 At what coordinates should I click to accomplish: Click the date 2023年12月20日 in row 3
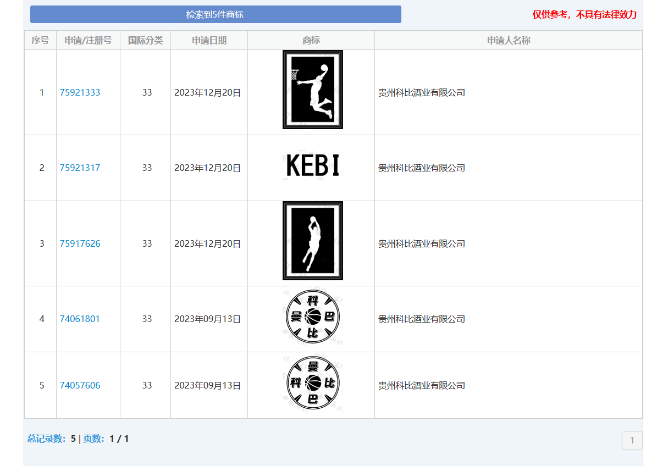(208, 244)
